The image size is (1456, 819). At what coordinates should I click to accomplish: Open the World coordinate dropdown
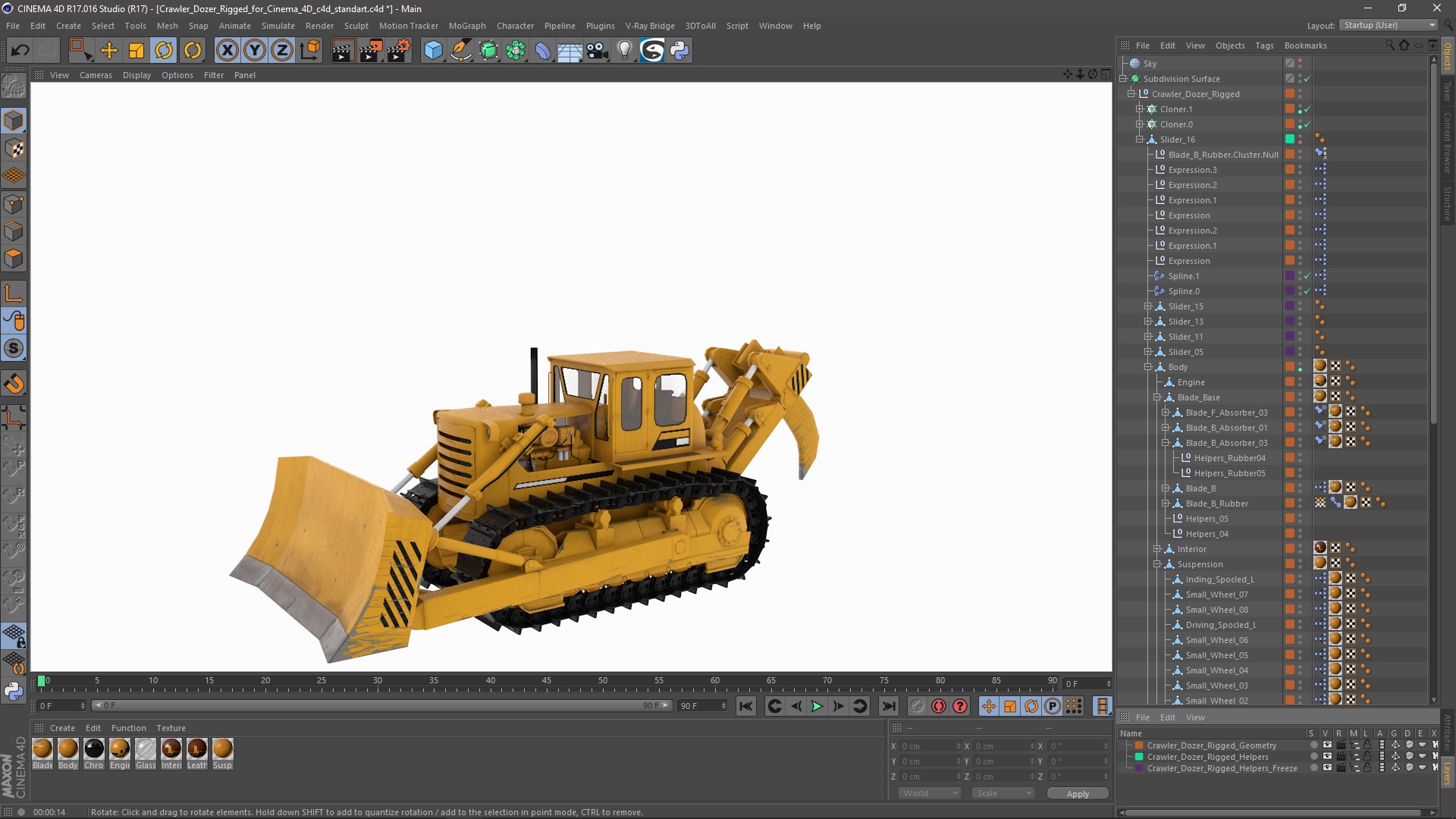[x=930, y=793]
